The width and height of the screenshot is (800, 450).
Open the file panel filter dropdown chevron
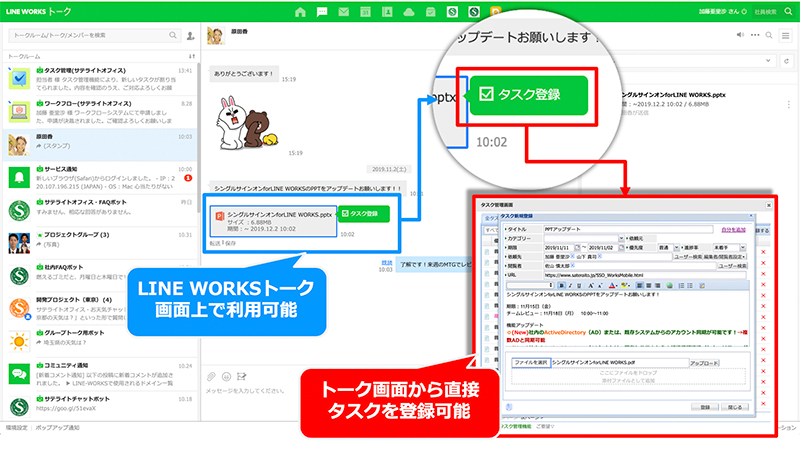(x=768, y=61)
